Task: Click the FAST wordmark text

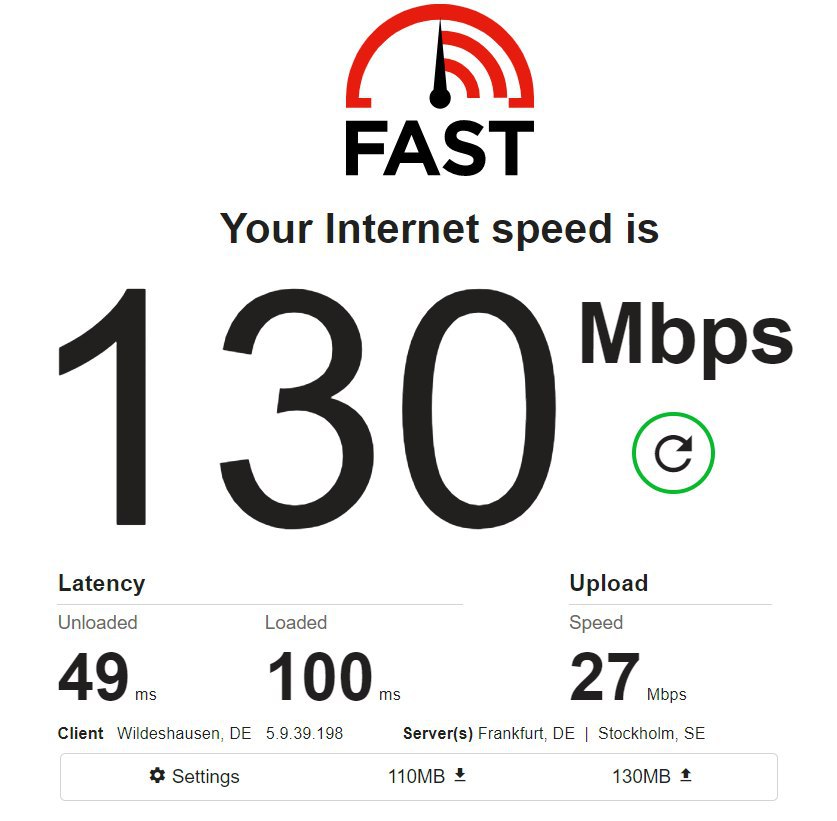Action: 440,148
